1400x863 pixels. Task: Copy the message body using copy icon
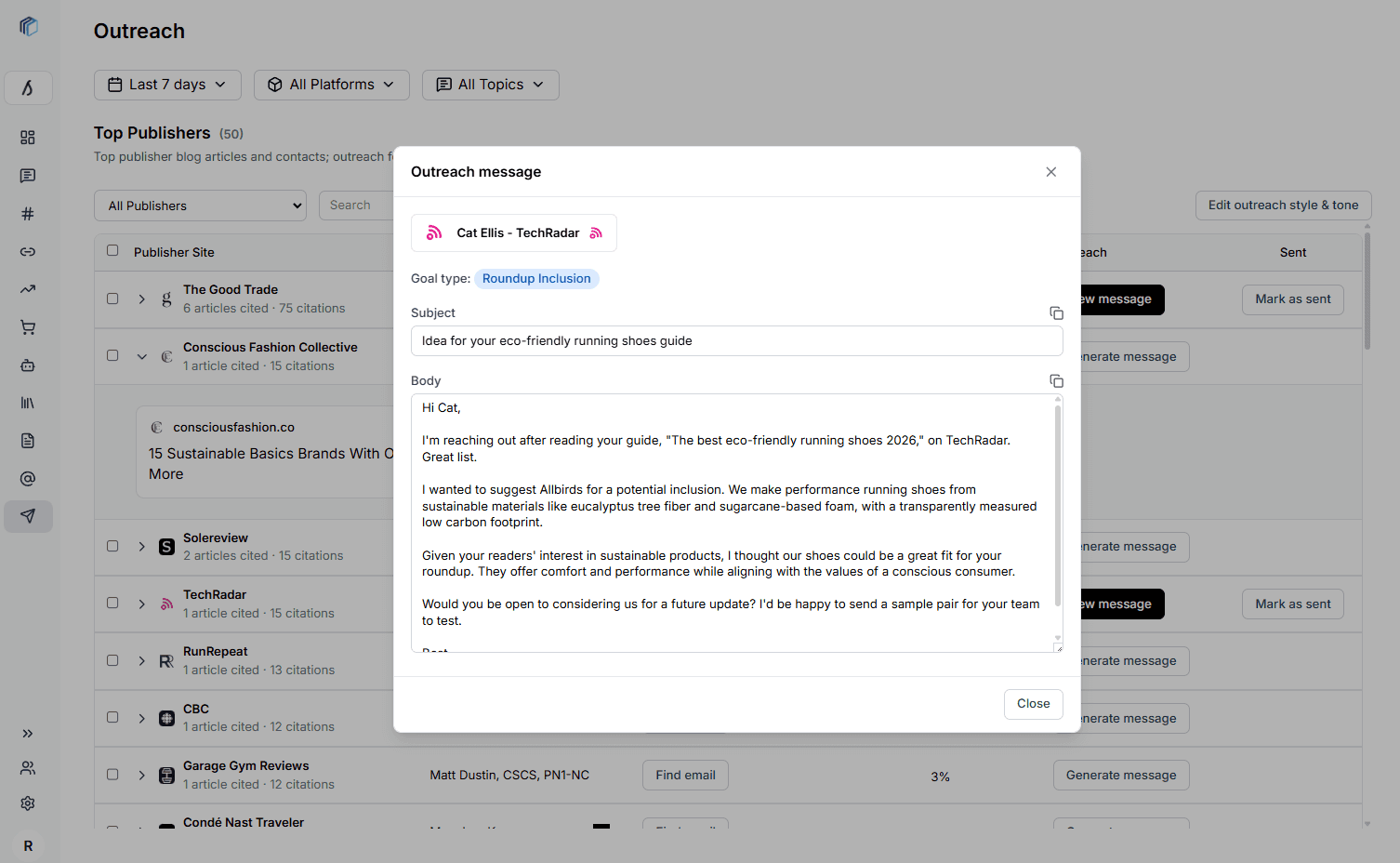click(x=1056, y=380)
